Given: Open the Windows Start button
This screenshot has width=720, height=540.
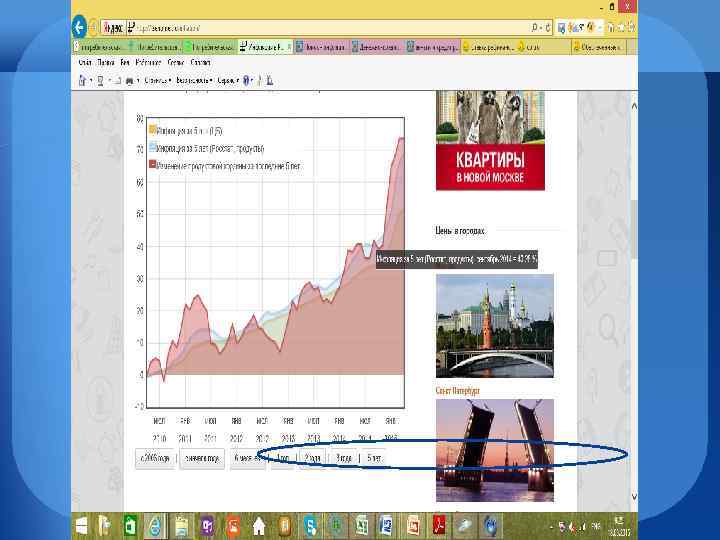Looking at the screenshot, I should coord(82,526).
